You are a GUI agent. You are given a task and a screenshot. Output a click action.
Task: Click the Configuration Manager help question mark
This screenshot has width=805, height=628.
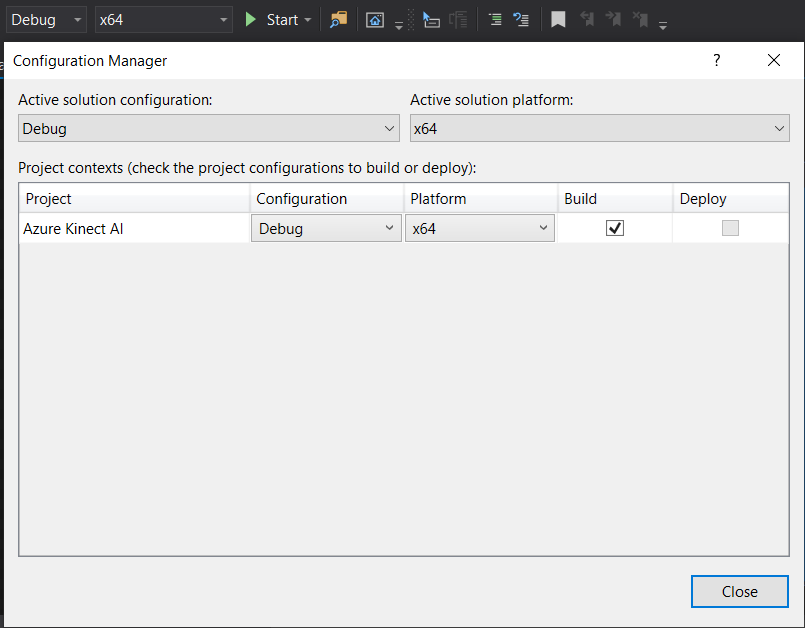[717, 61]
